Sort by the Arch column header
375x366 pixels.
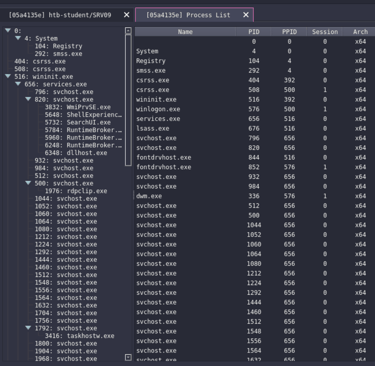click(x=360, y=32)
